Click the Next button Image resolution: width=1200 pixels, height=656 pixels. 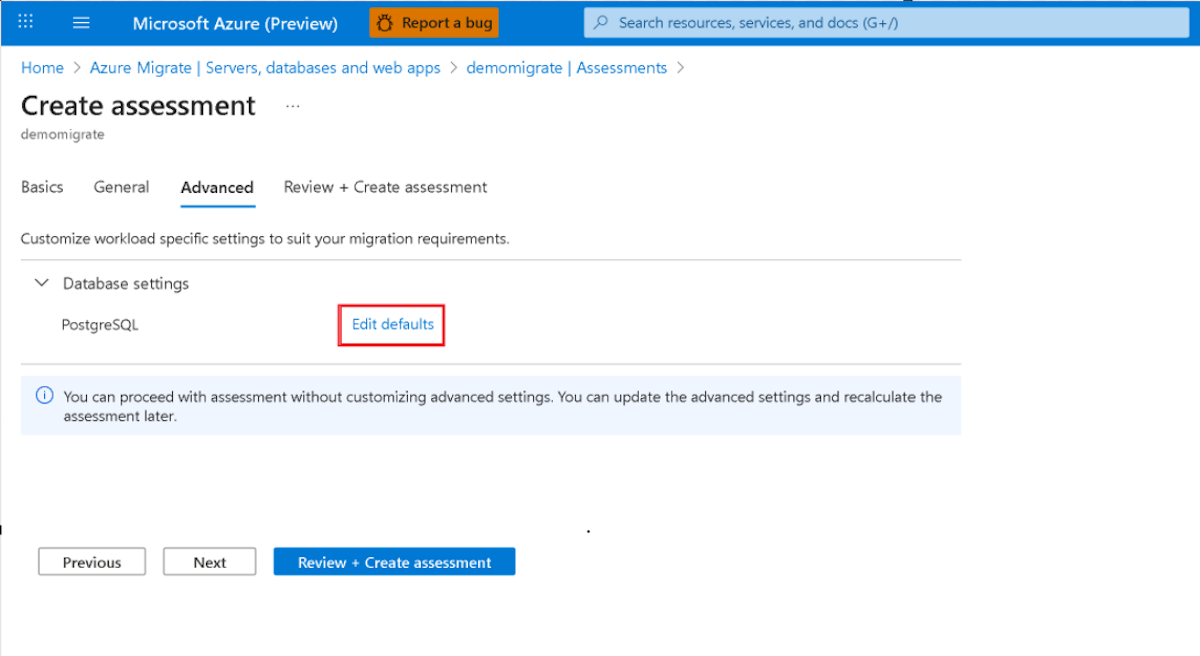210,562
